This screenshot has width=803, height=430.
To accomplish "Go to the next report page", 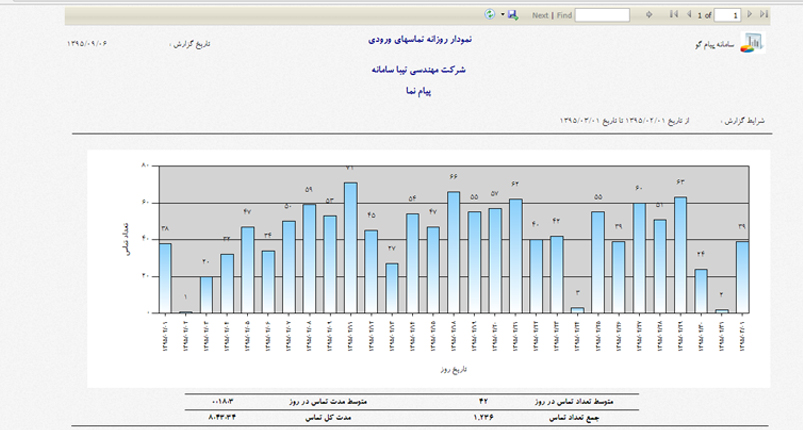I will point(749,15).
